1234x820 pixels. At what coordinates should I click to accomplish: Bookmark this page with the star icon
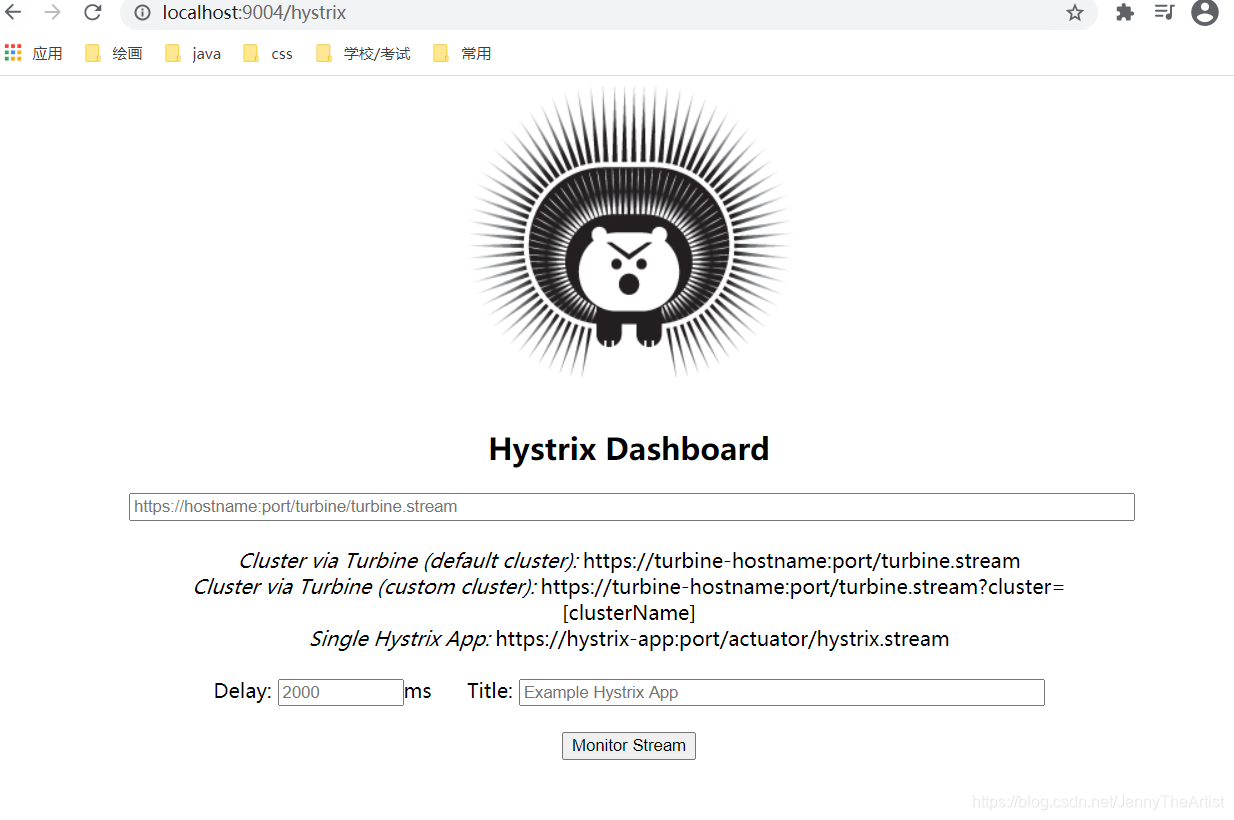[1075, 13]
